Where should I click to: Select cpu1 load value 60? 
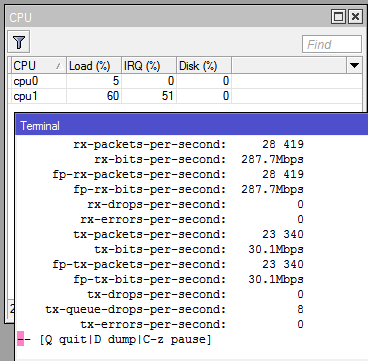(113, 96)
